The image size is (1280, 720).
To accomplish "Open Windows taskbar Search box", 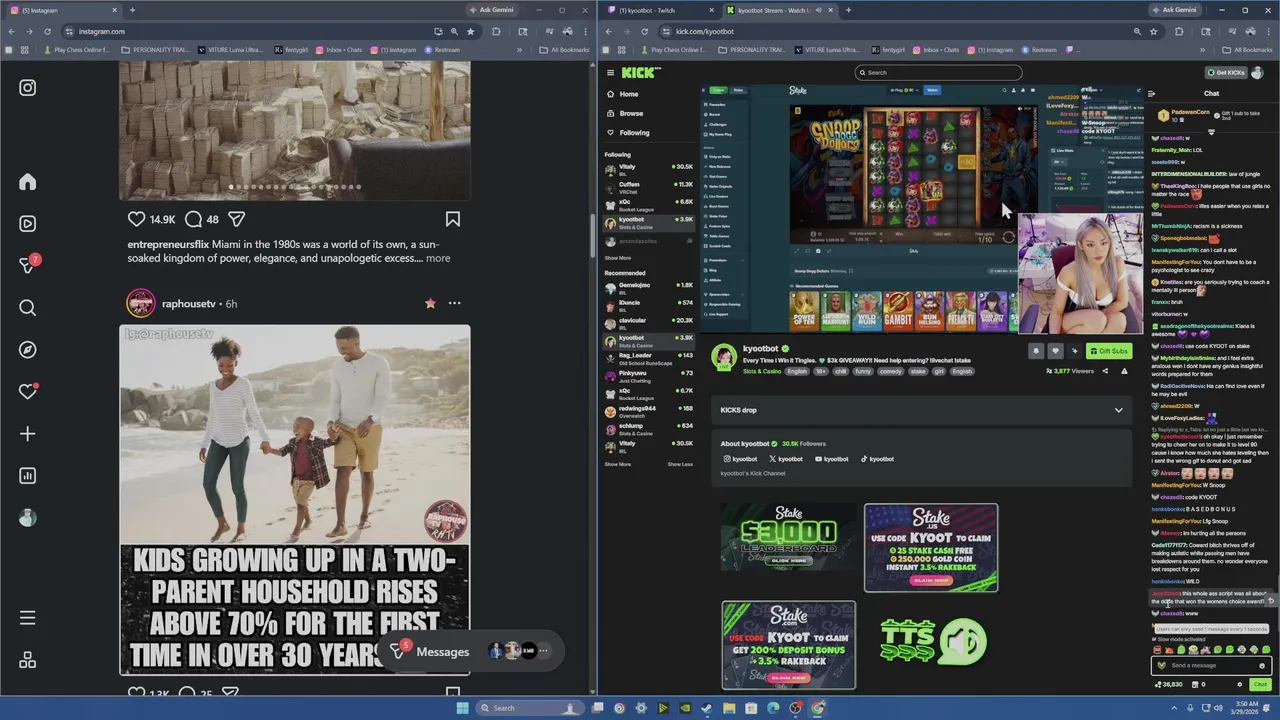I will click(530, 708).
